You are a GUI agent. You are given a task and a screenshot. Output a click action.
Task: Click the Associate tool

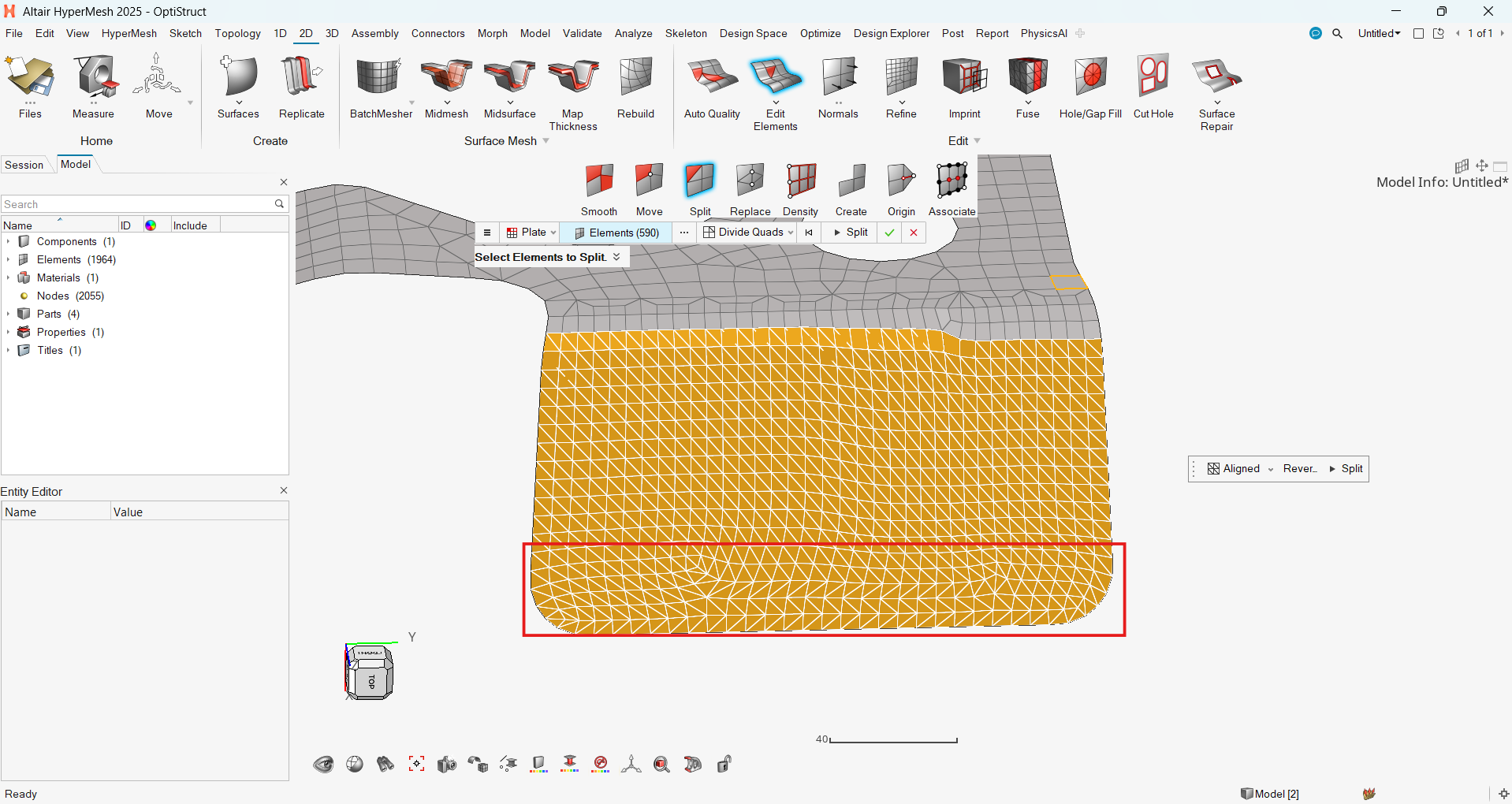[952, 189]
